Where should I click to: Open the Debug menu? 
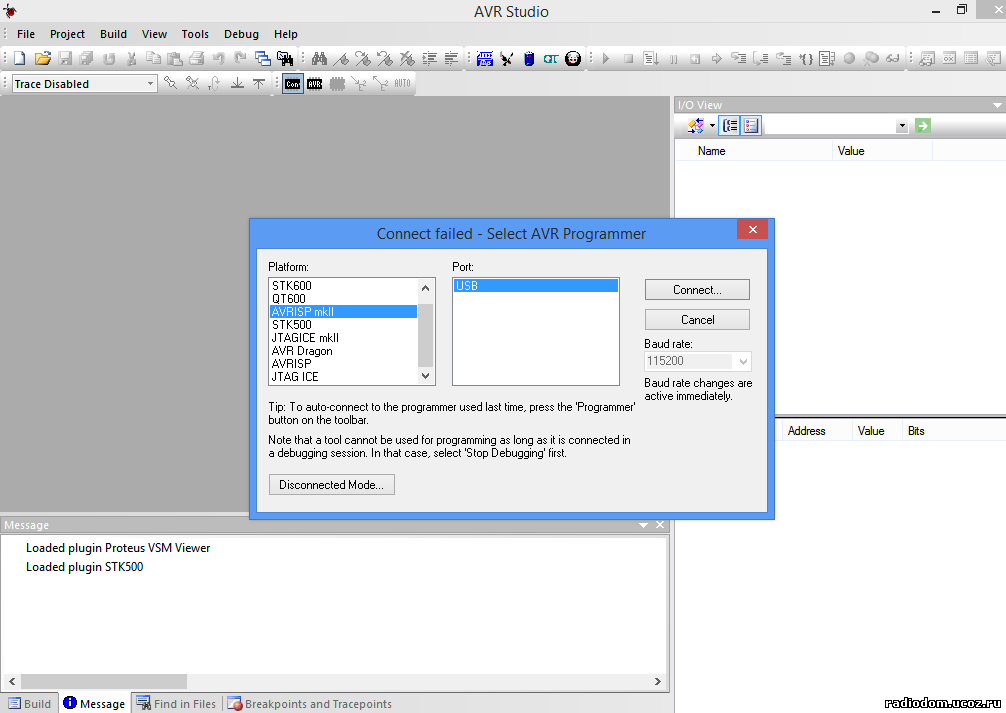click(x=241, y=34)
